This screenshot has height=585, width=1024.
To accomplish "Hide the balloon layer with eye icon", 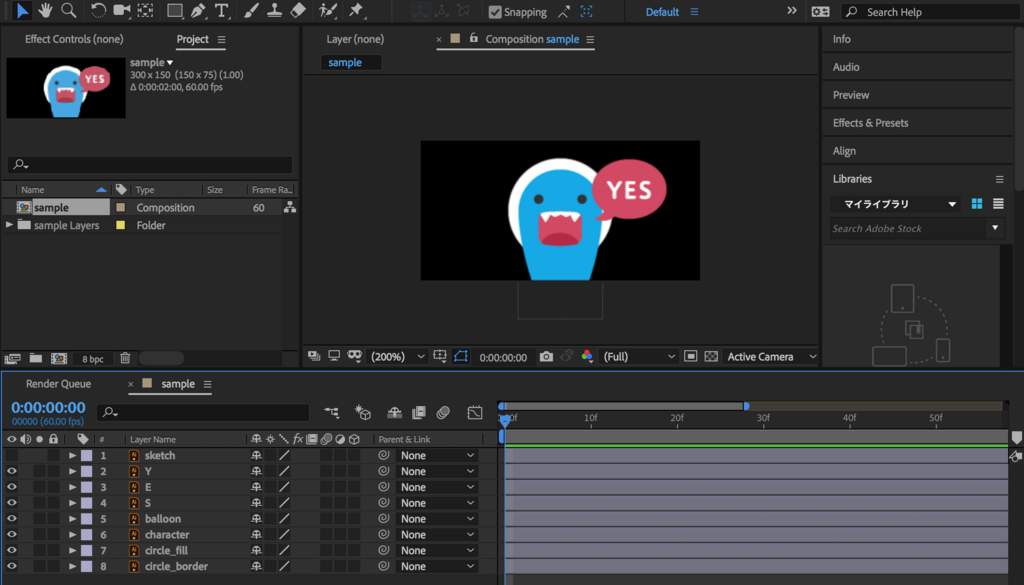I will pyautogui.click(x=12, y=518).
